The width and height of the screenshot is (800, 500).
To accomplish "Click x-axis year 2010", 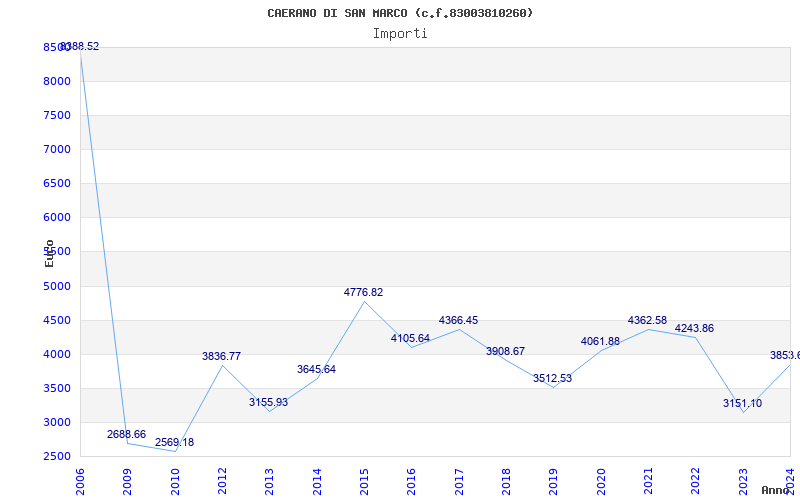I will point(175,481).
